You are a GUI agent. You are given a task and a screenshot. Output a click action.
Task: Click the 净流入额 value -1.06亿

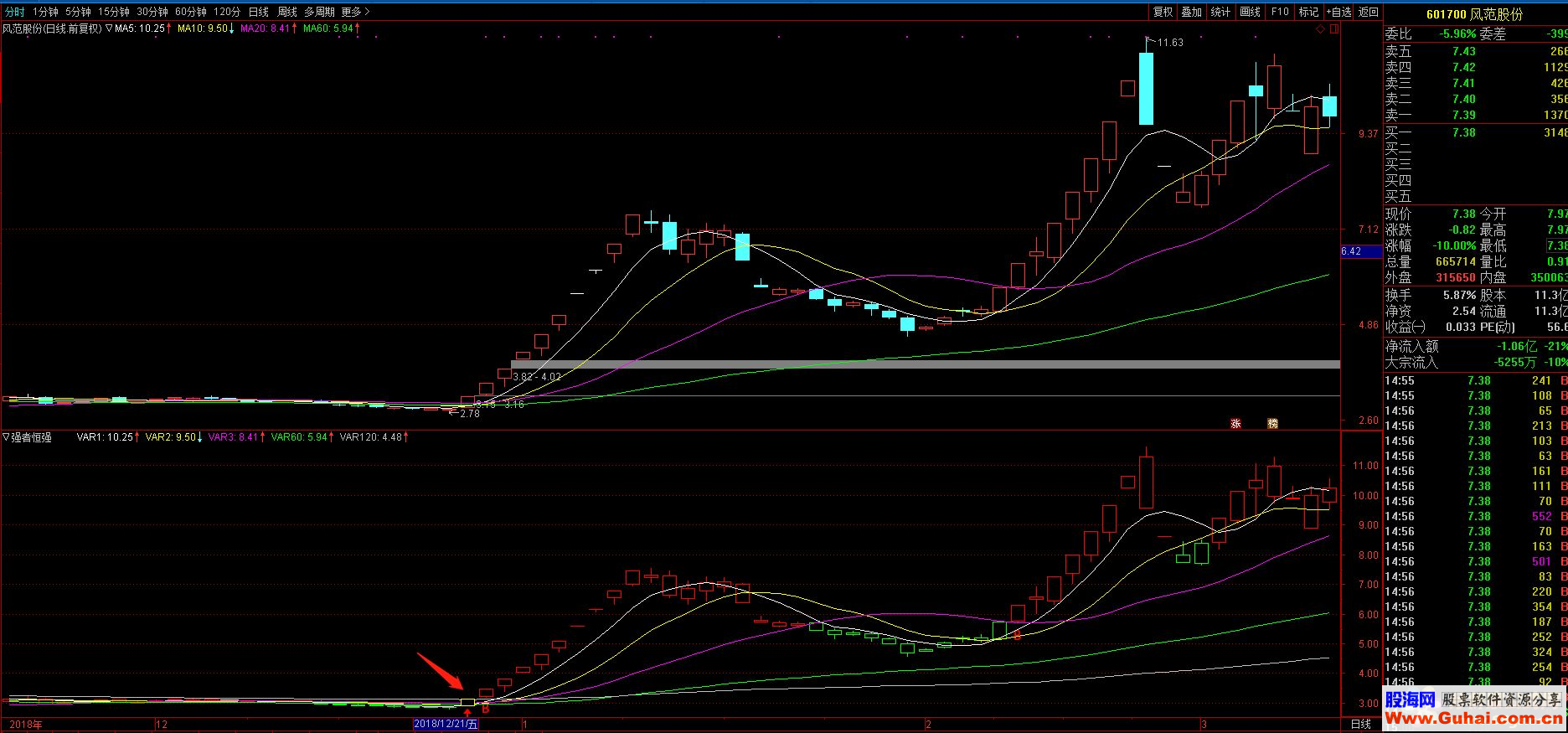pos(1518,346)
